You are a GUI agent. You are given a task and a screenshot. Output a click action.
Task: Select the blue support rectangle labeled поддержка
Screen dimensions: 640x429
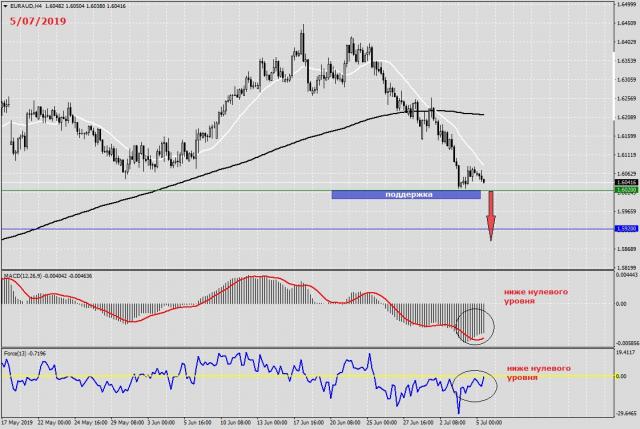tap(406, 194)
